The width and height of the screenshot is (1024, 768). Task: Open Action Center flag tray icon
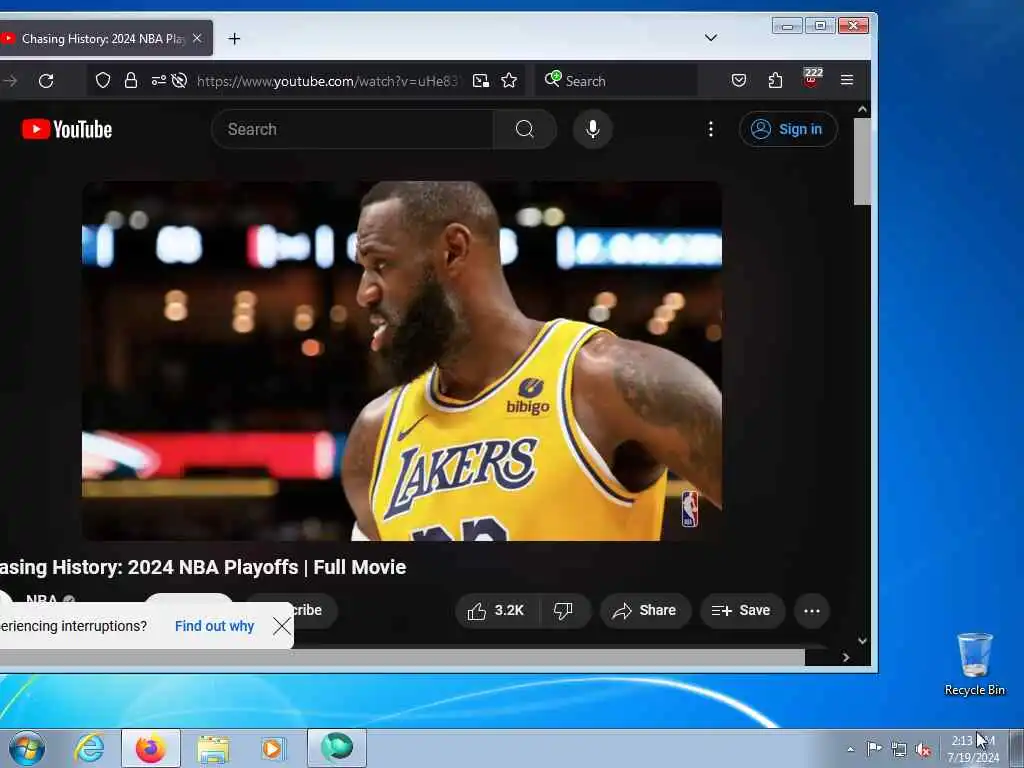tap(874, 748)
